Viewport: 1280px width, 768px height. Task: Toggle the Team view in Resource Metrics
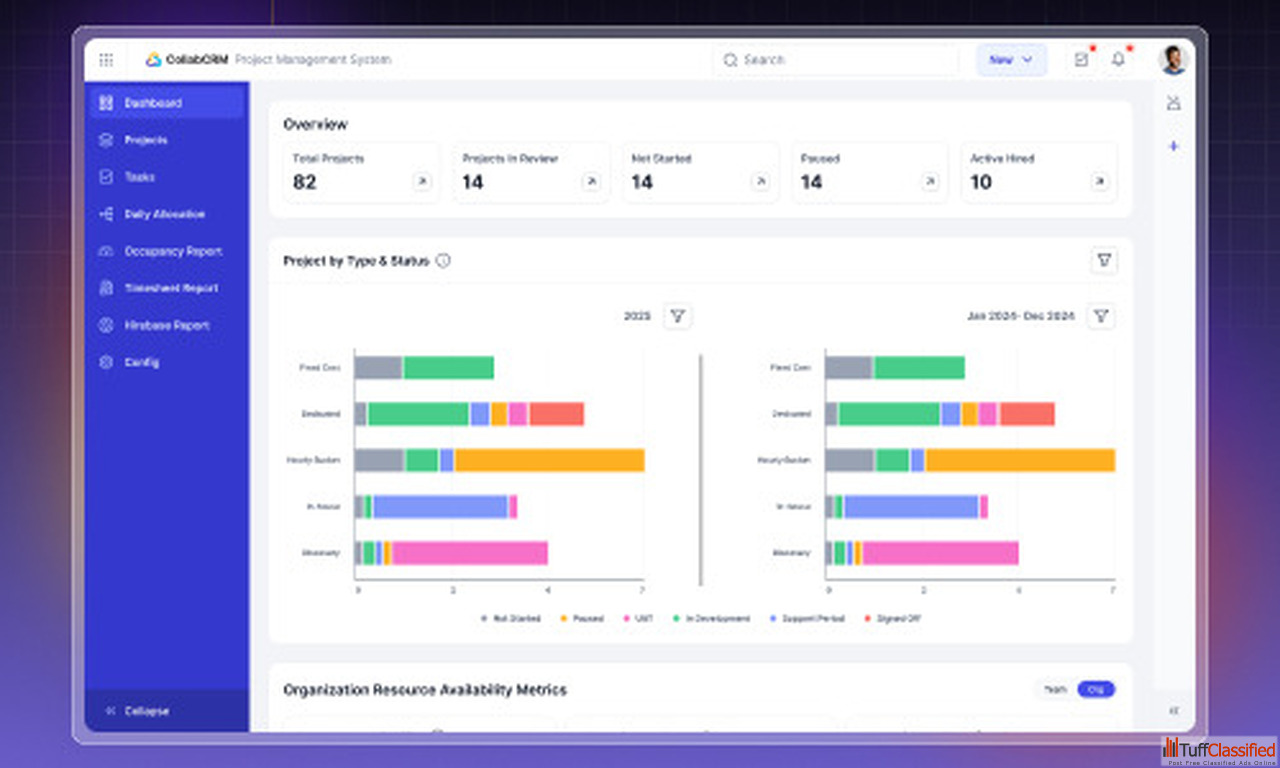click(x=1056, y=689)
